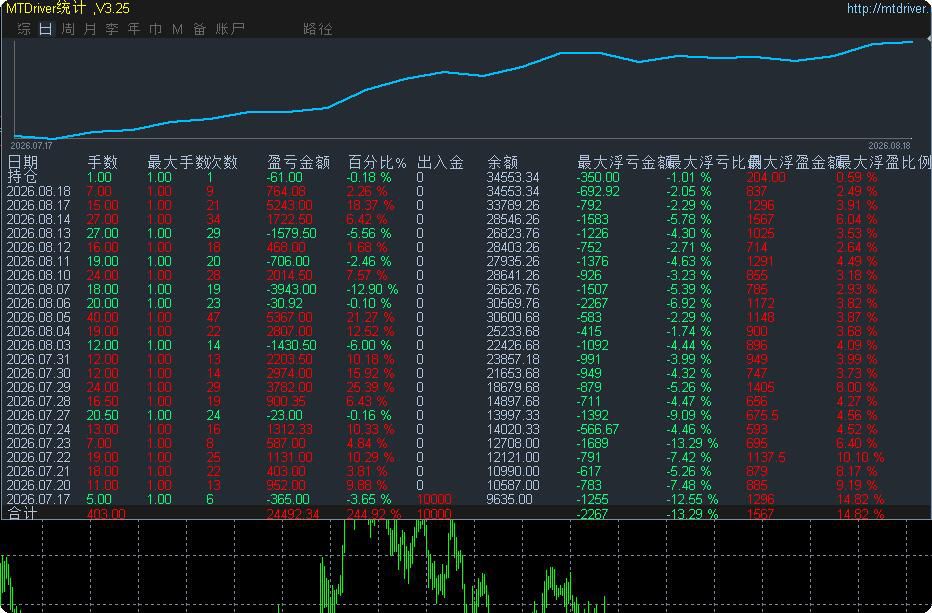932x613 pixels.
Task: Click the 25.39 % percentage cell
Action: pyautogui.click(x=370, y=387)
